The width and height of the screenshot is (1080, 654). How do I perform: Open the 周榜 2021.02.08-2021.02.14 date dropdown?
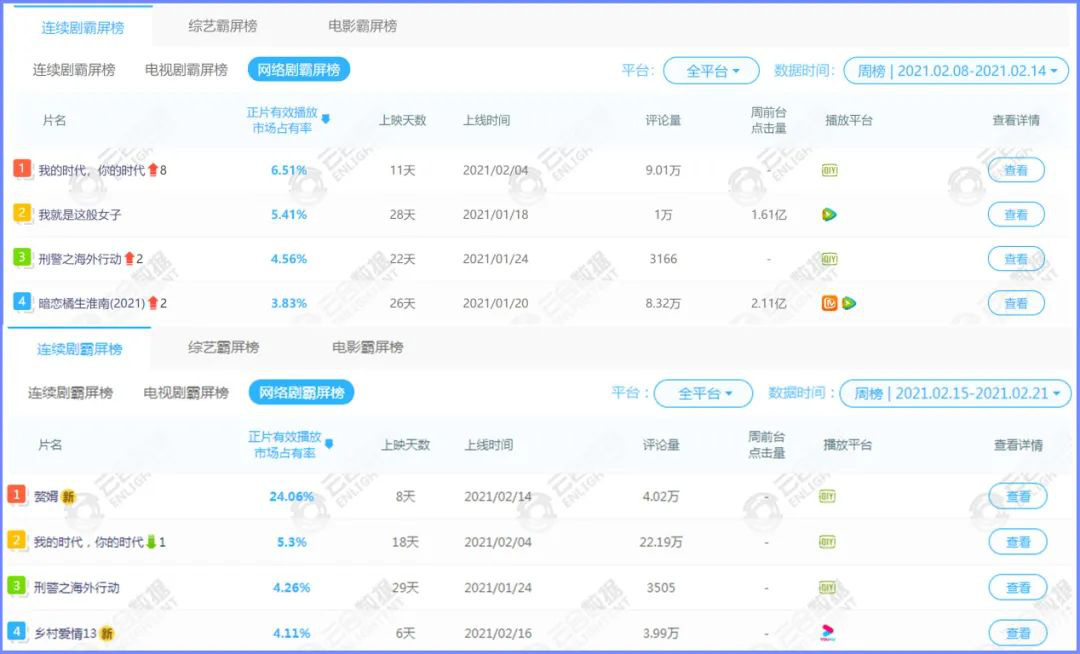click(x=956, y=71)
